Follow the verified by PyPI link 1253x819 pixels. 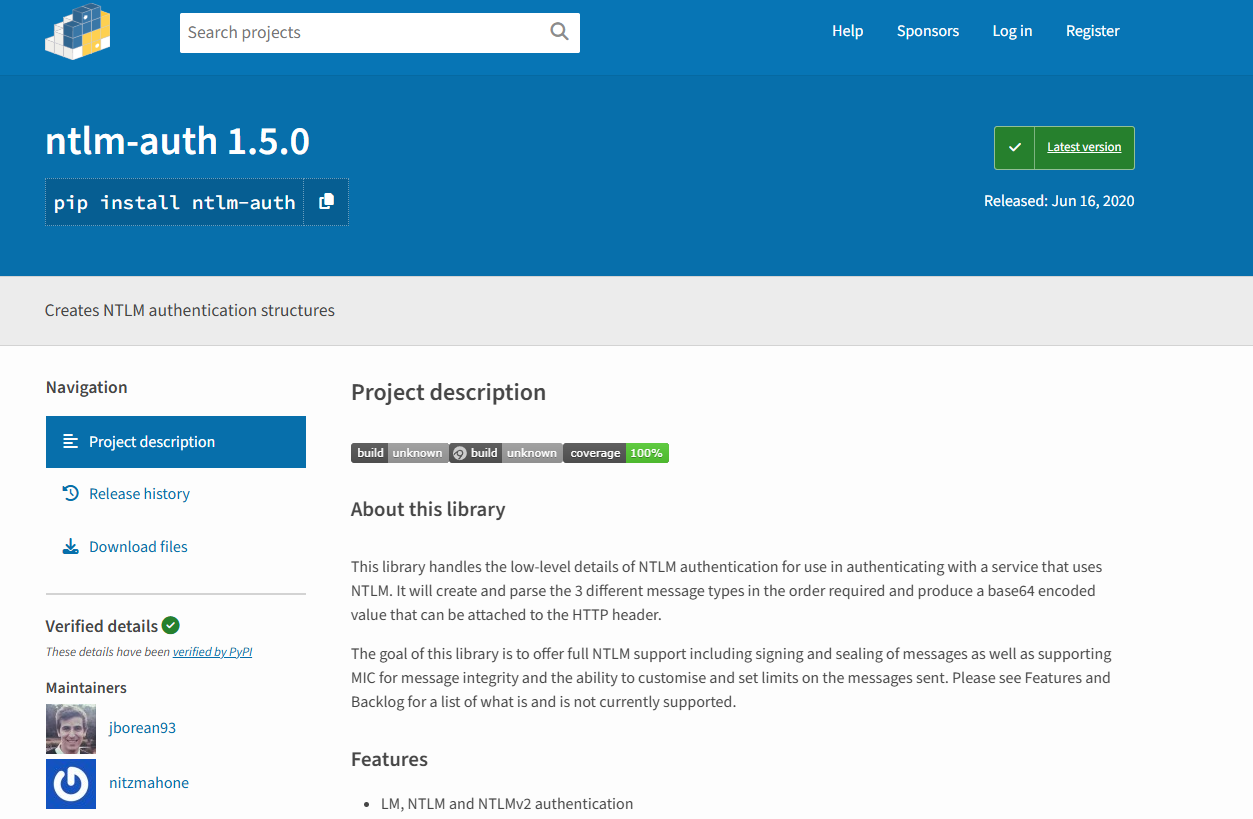coord(212,652)
